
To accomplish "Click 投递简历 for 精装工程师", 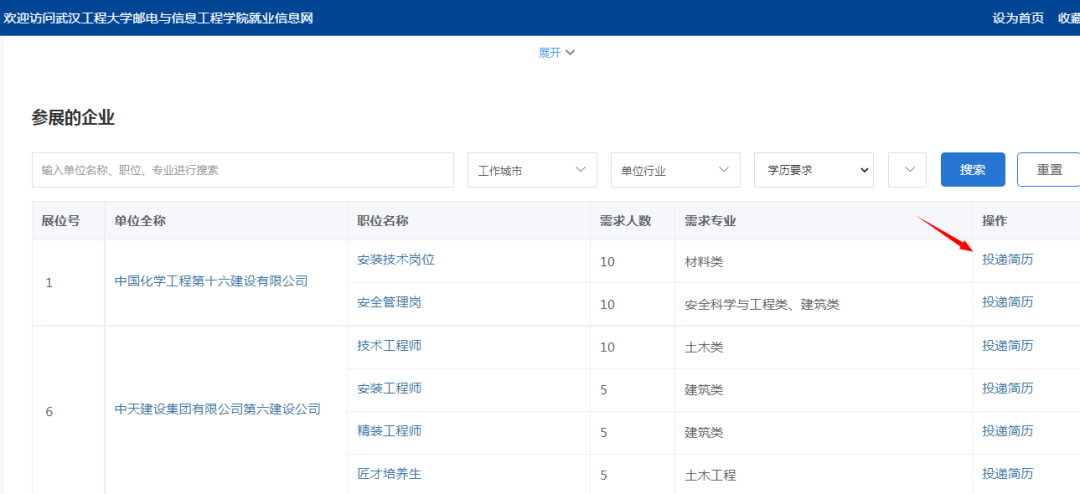I will pos(1007,431).
